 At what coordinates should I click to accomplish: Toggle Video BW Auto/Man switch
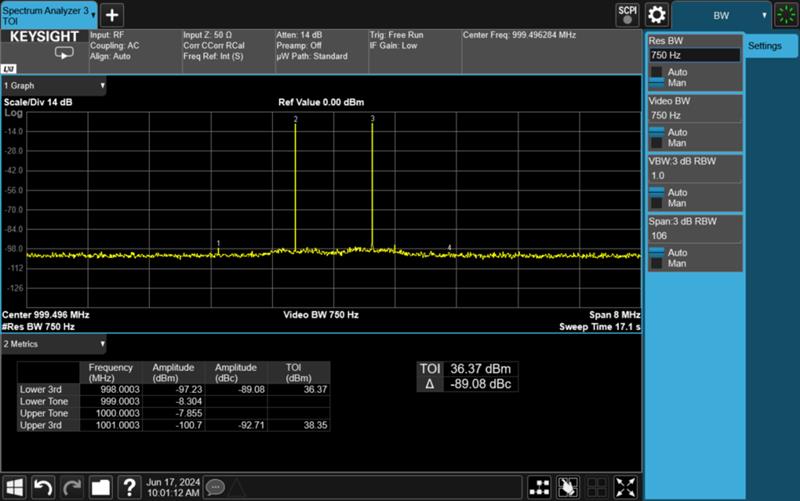(x=656, y=137)
